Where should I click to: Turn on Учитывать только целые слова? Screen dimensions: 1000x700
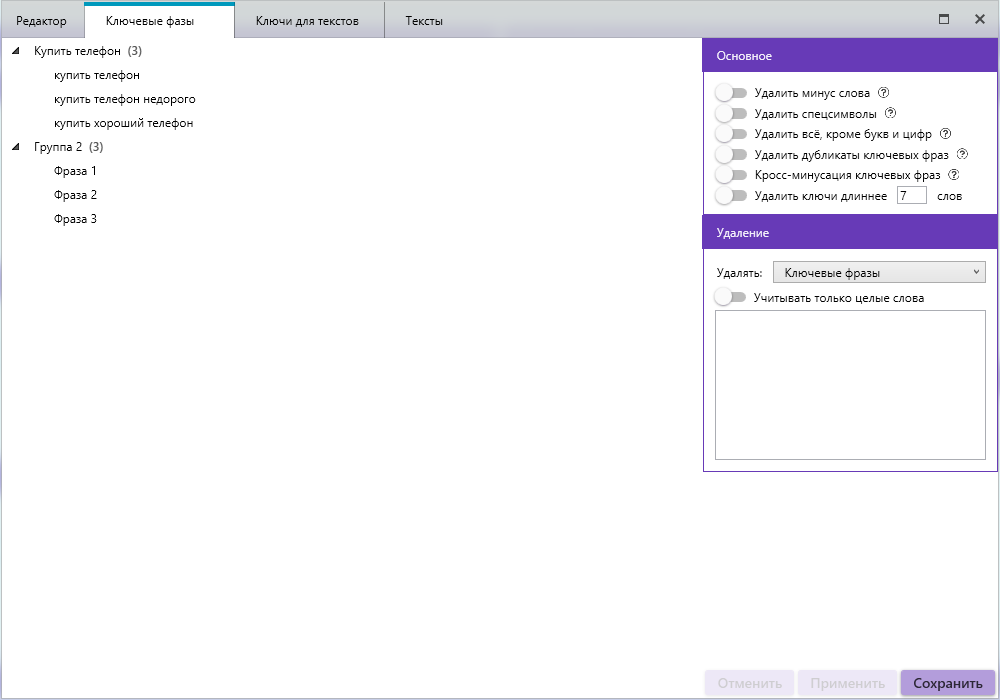[x=731, y=297]
